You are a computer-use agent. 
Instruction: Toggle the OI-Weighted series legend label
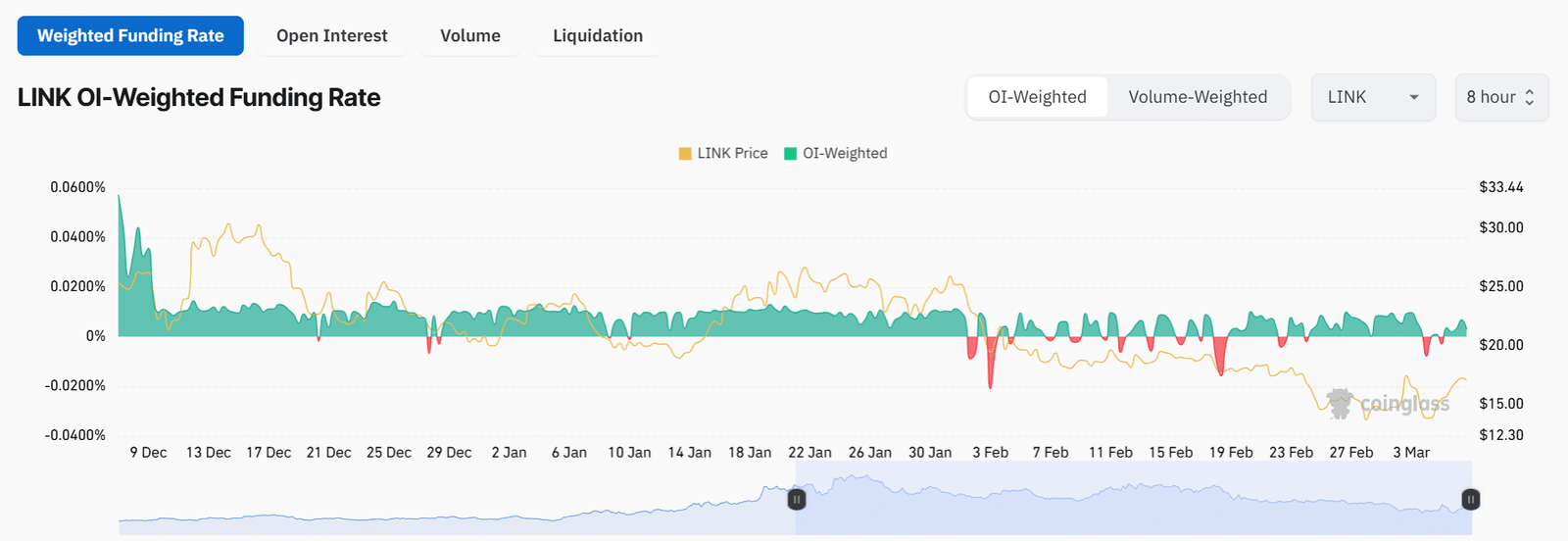tap(844, 154)
